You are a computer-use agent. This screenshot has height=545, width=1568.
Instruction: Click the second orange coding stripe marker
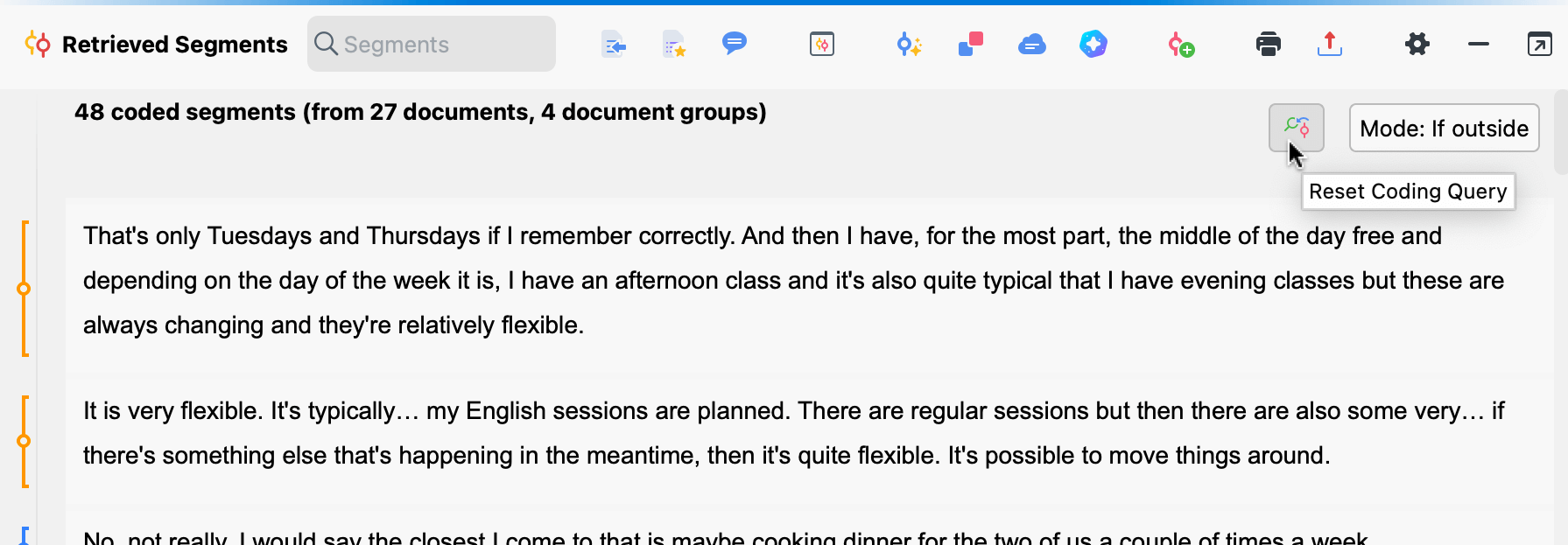pos(25,441)
